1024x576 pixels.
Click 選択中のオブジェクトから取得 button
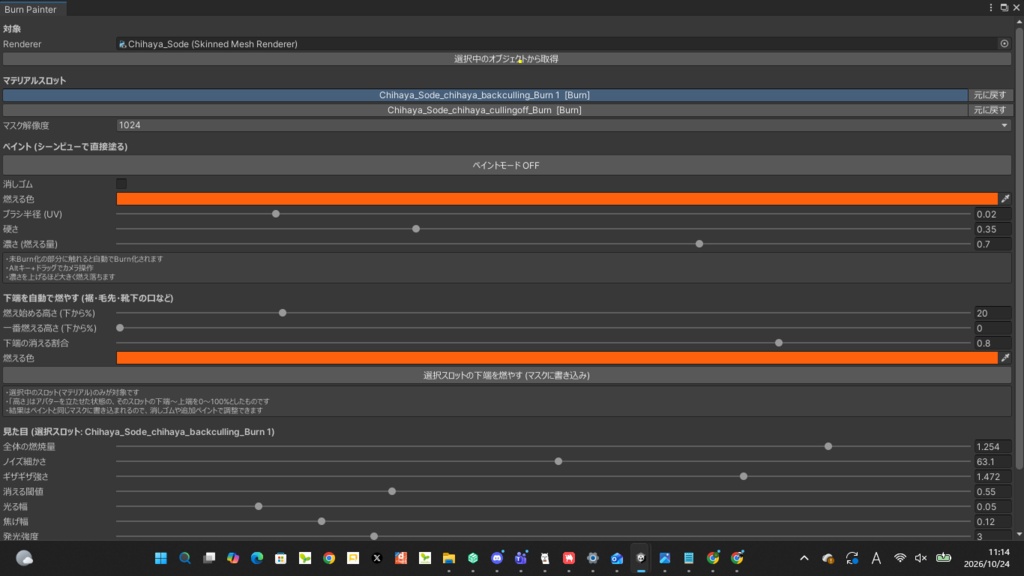click(507, 59)
